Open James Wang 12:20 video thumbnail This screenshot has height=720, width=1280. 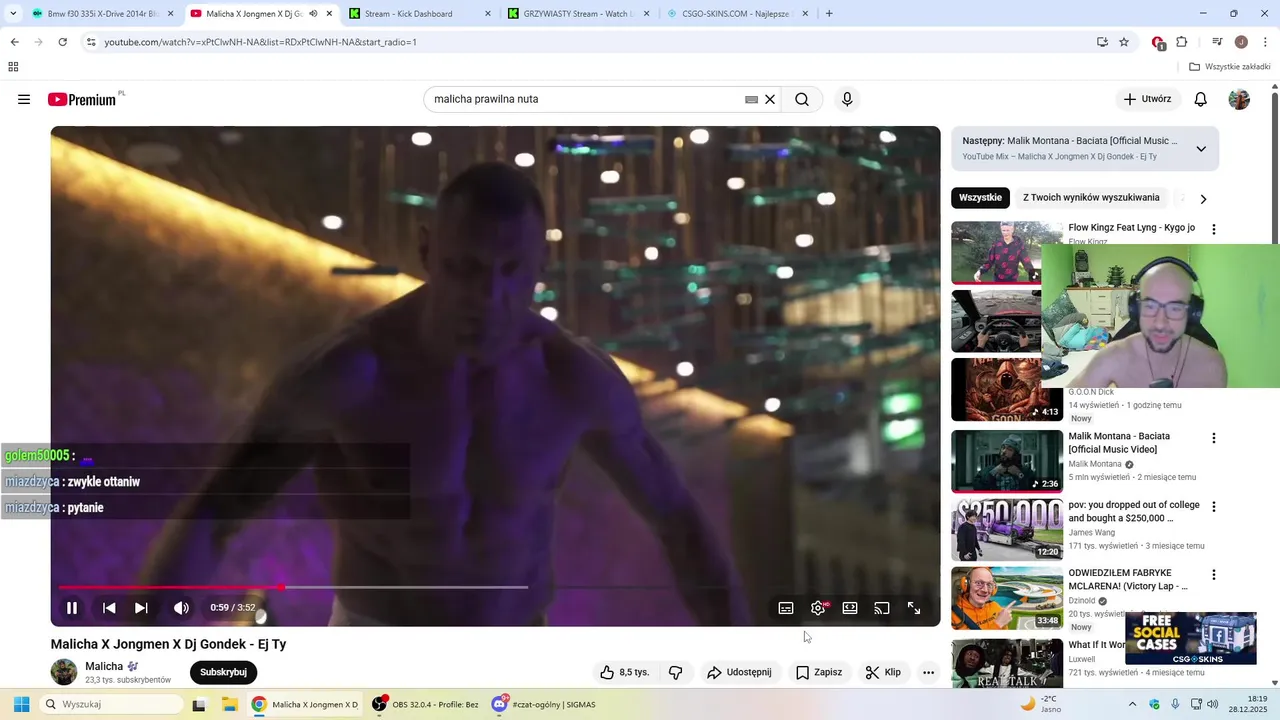point(1007,529)
